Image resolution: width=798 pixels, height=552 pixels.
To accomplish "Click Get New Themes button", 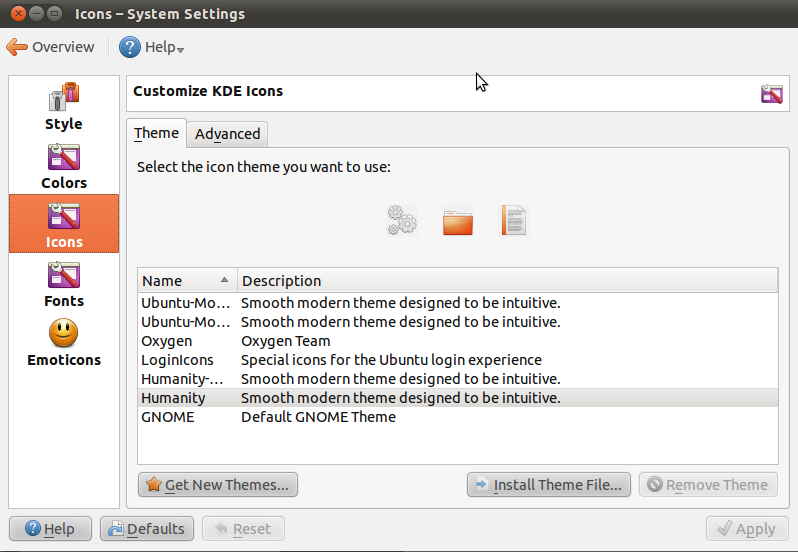I will point(218,485).
